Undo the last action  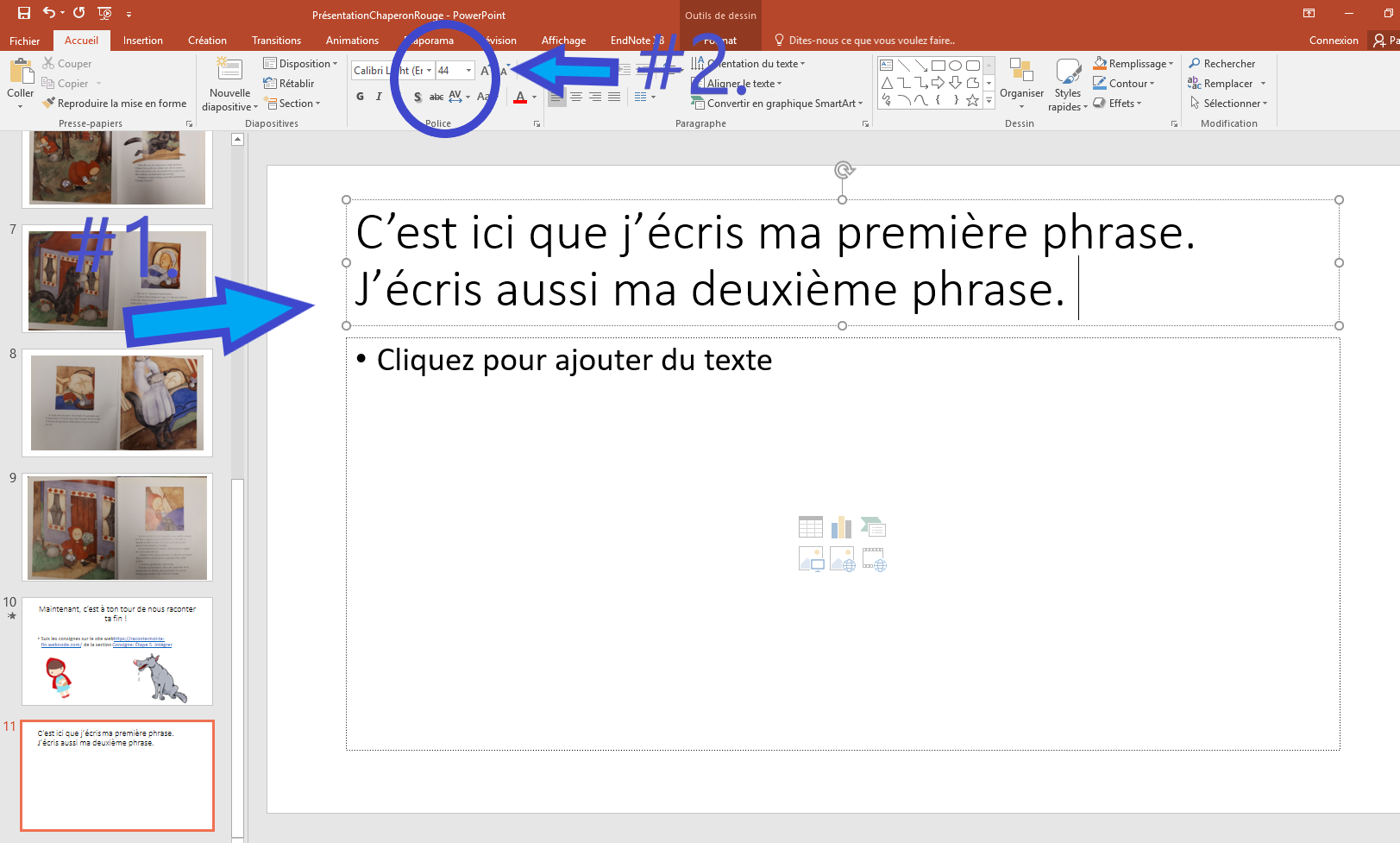(x=49, y=13)
